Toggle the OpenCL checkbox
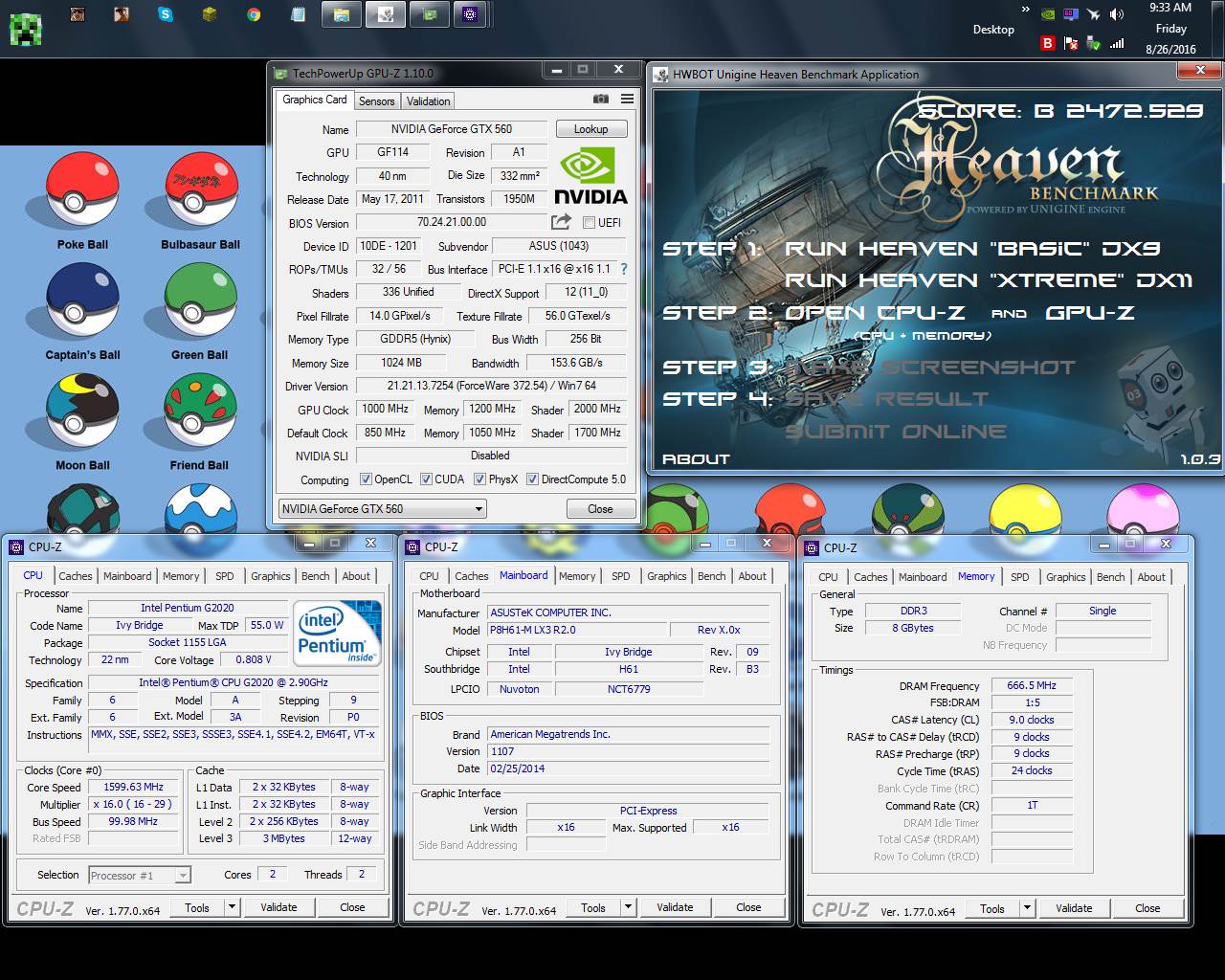 (x=366, y=479)
